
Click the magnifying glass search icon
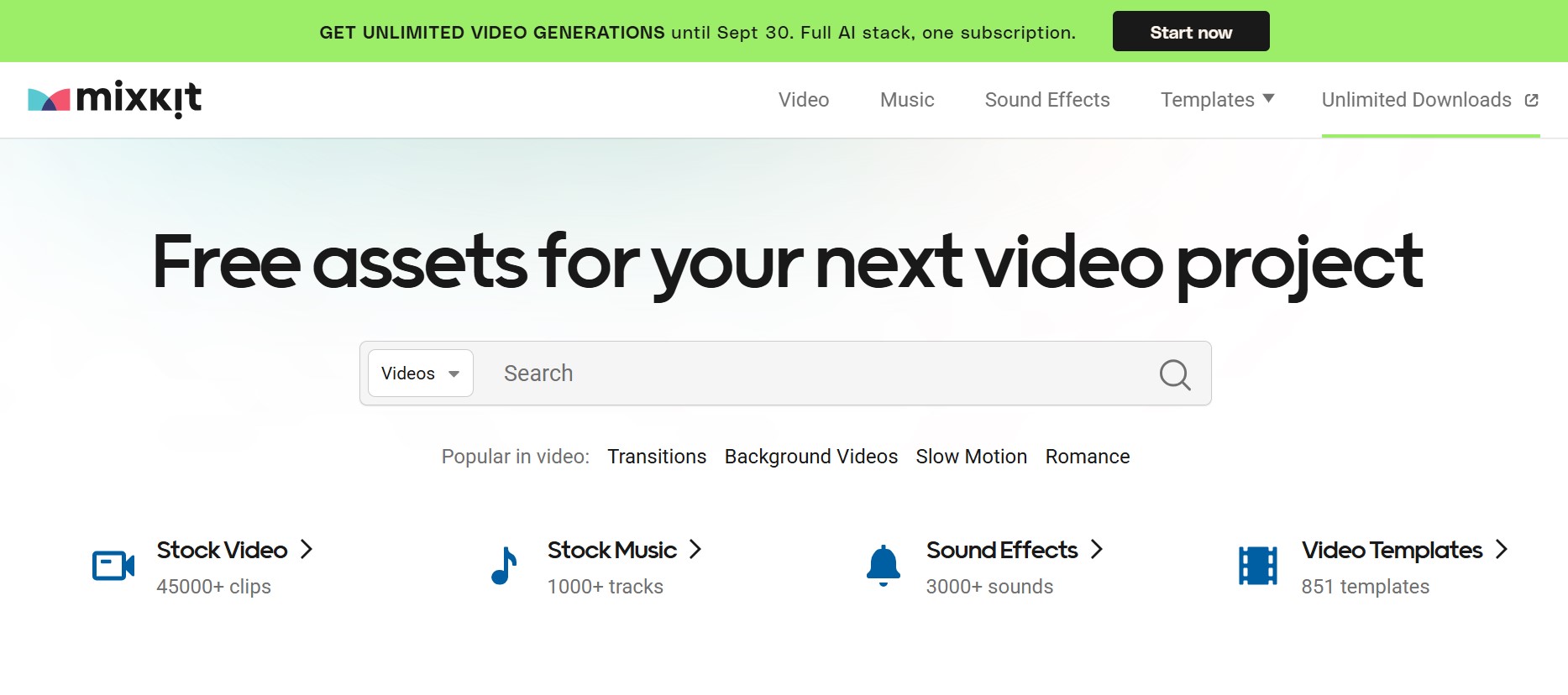[x=1174, y=374]
